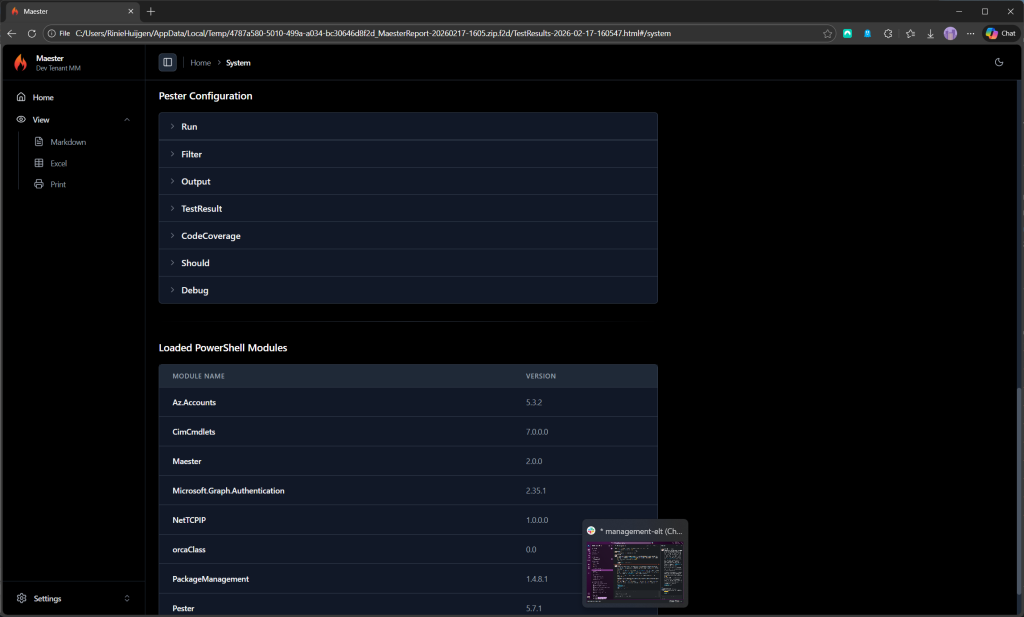The width and height of the screenshot is (1024, 617).
Task: Click the VERSION column header
Action: (x=541, y=376)
